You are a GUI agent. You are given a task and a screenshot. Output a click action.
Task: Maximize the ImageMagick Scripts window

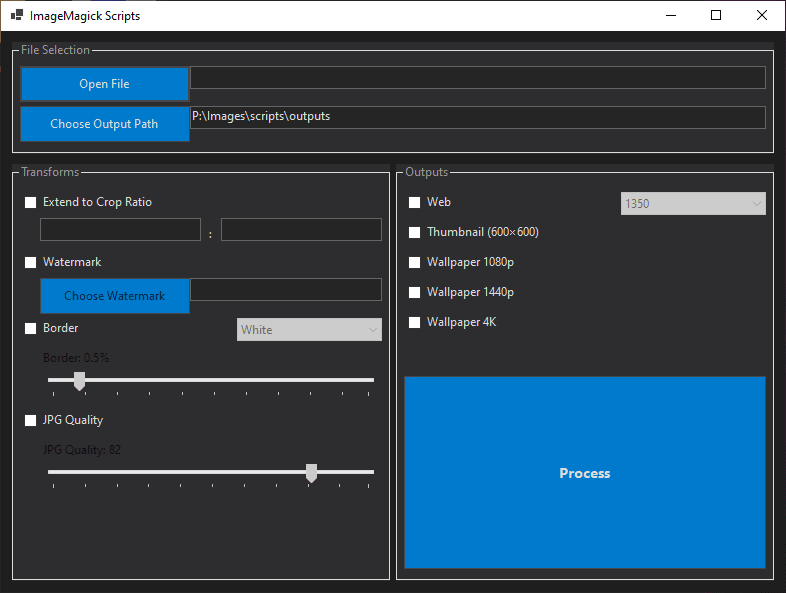(x=716, y=16)
